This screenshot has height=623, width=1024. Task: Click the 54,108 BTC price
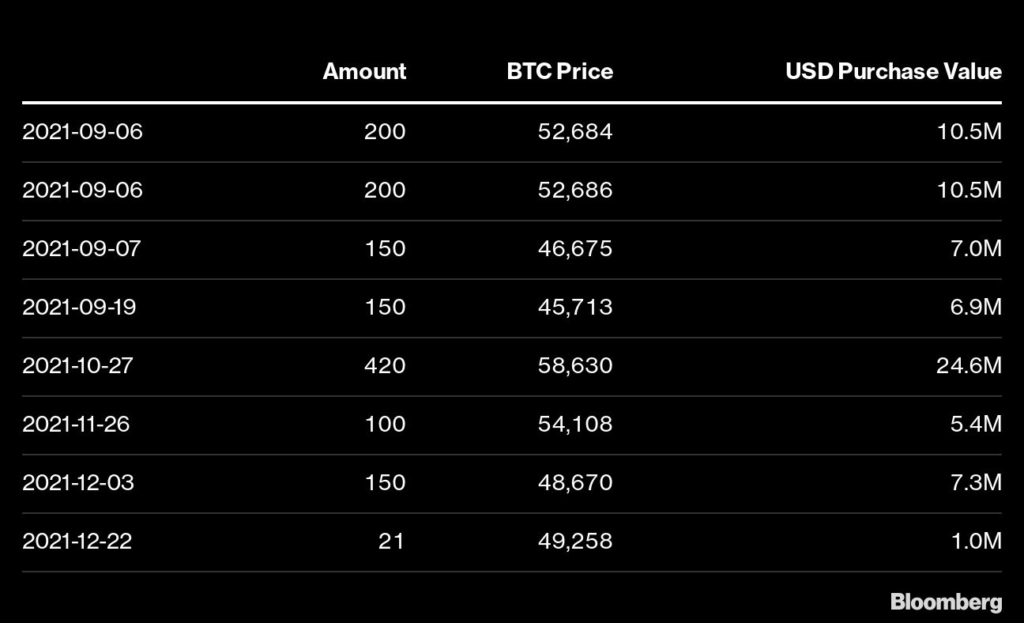click(x=575, y=424)
